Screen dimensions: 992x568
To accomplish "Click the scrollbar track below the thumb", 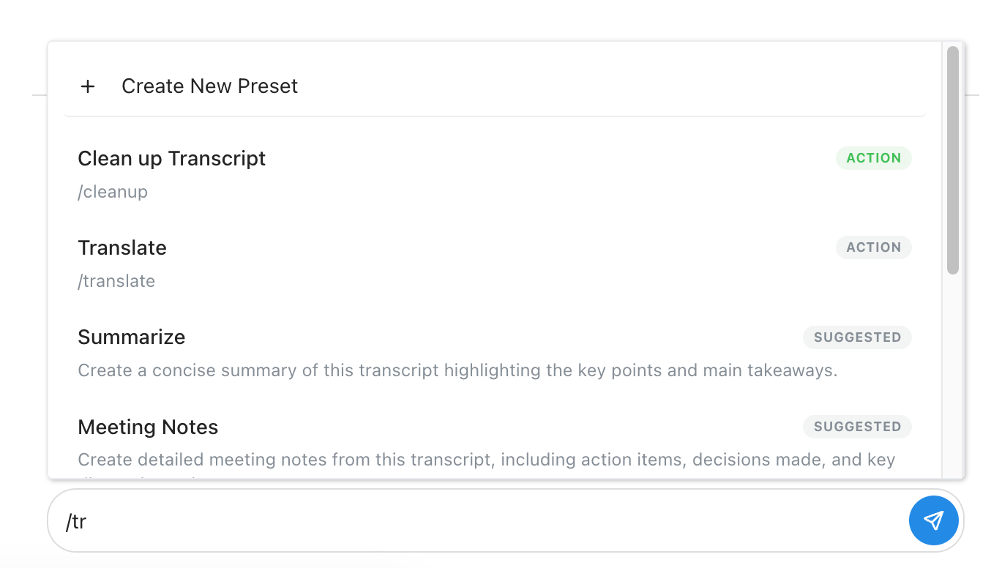I will 953,380.
